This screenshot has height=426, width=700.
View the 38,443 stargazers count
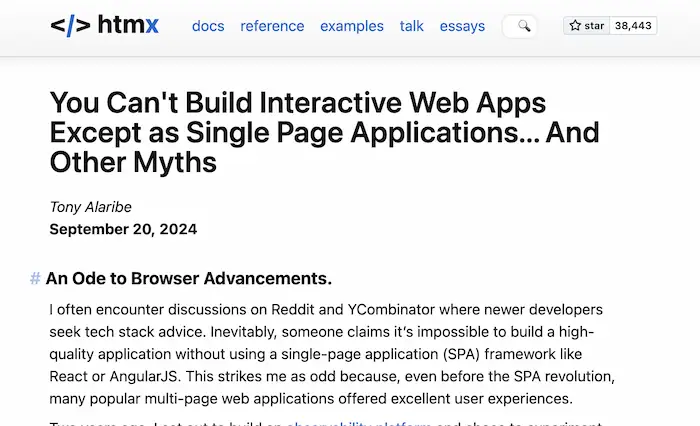pyautogui.click(x=633, y=26)
